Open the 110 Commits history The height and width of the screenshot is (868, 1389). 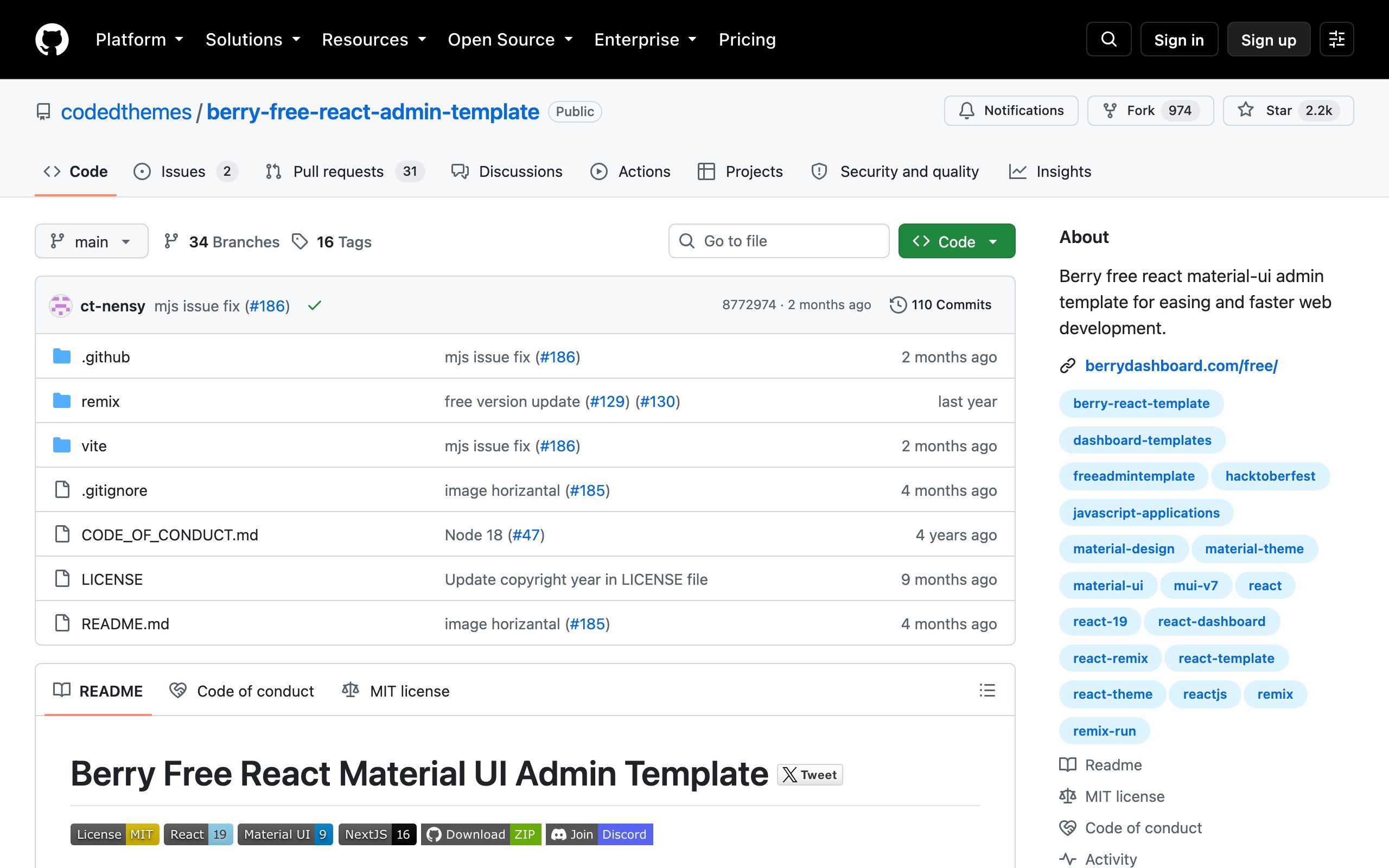940,305
